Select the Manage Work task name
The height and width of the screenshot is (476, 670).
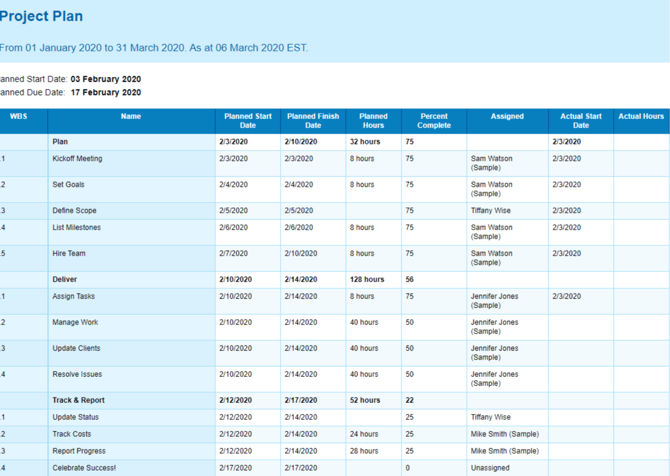[75, 322]
